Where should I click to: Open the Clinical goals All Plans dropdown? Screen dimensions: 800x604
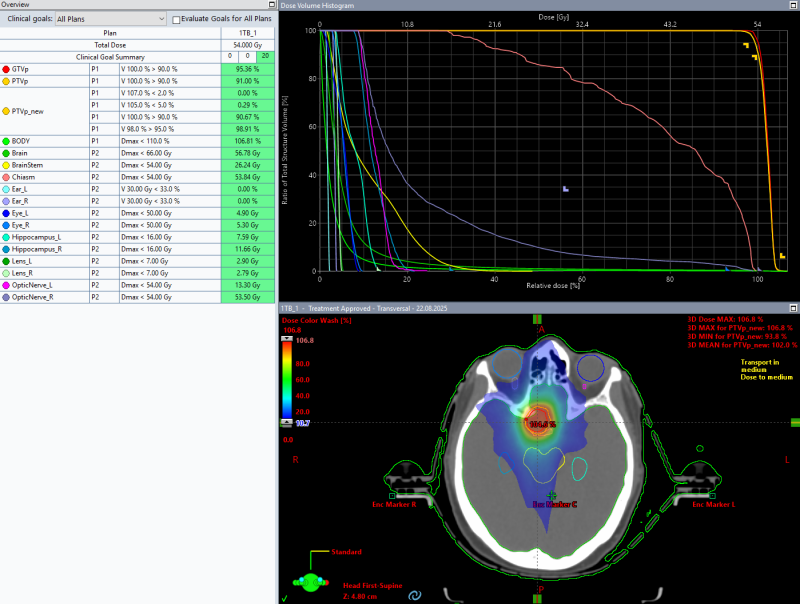110,19
